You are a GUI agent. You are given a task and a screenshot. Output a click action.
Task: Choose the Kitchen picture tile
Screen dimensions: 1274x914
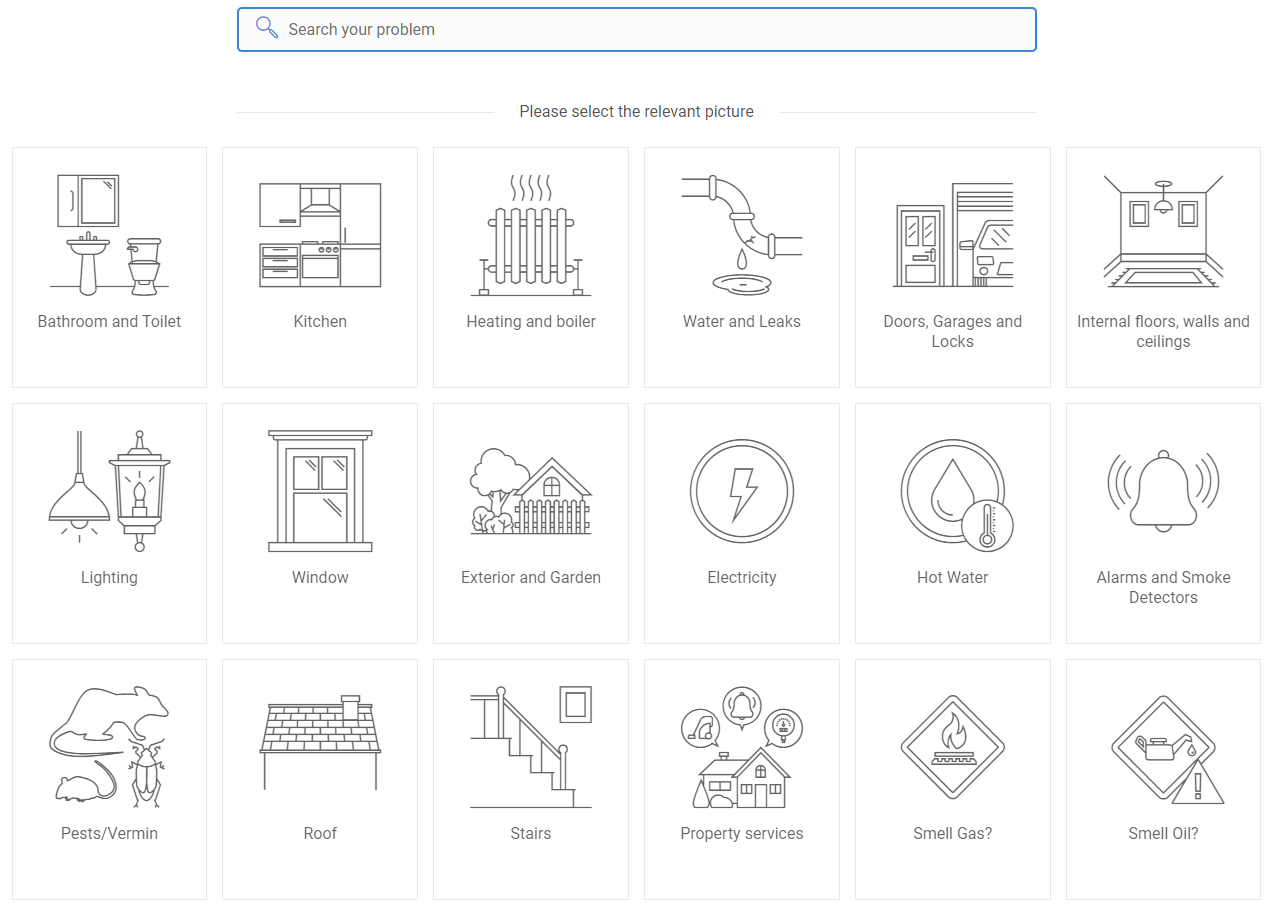320,267
